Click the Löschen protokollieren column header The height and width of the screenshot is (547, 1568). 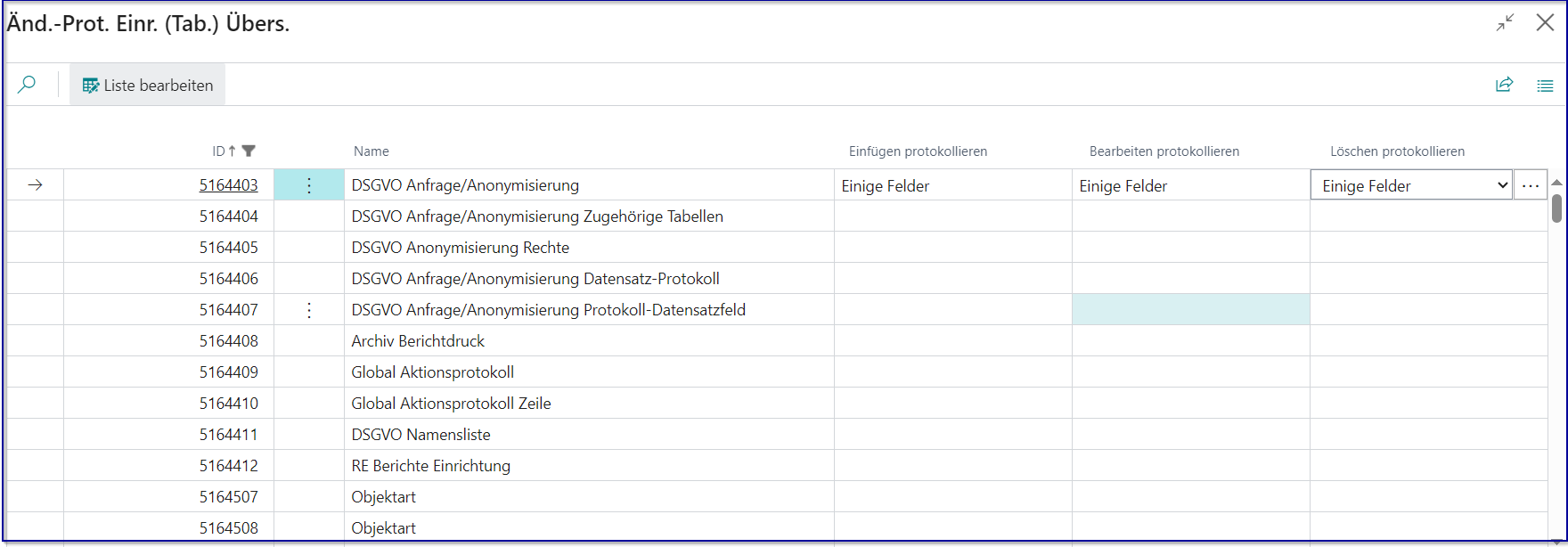[x=1397, y=151]
